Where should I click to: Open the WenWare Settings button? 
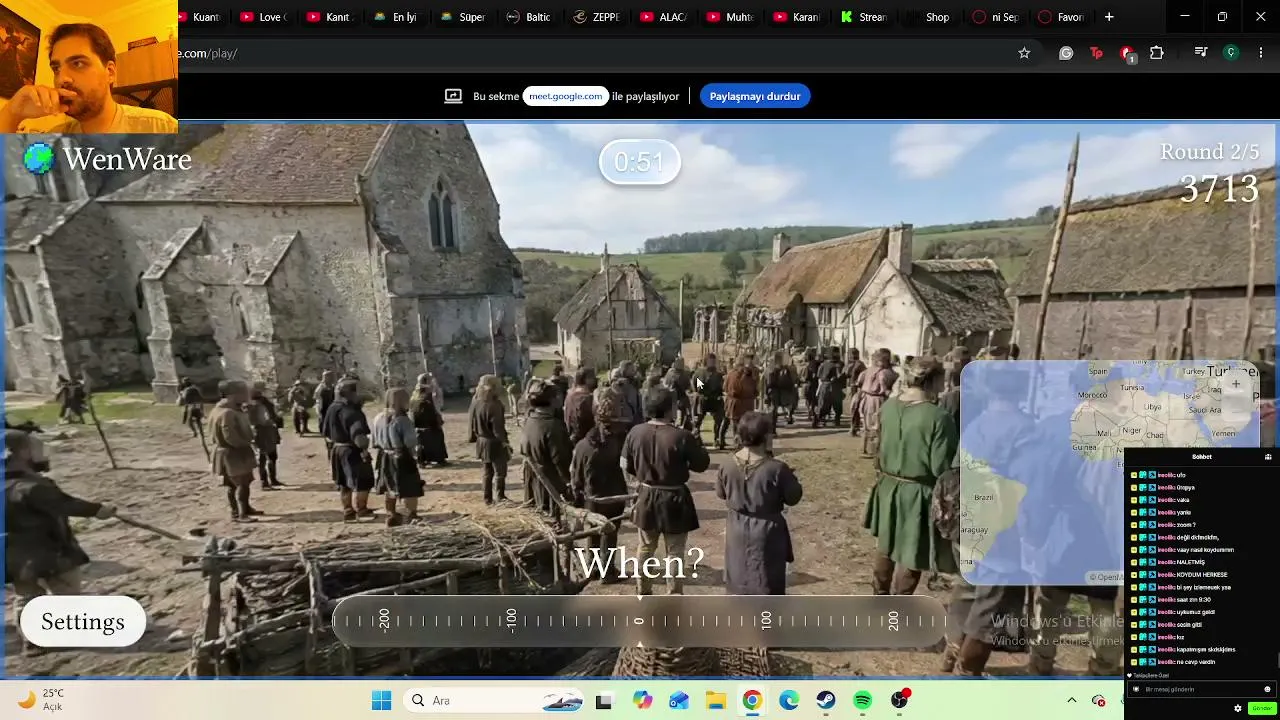pos(83,622)
